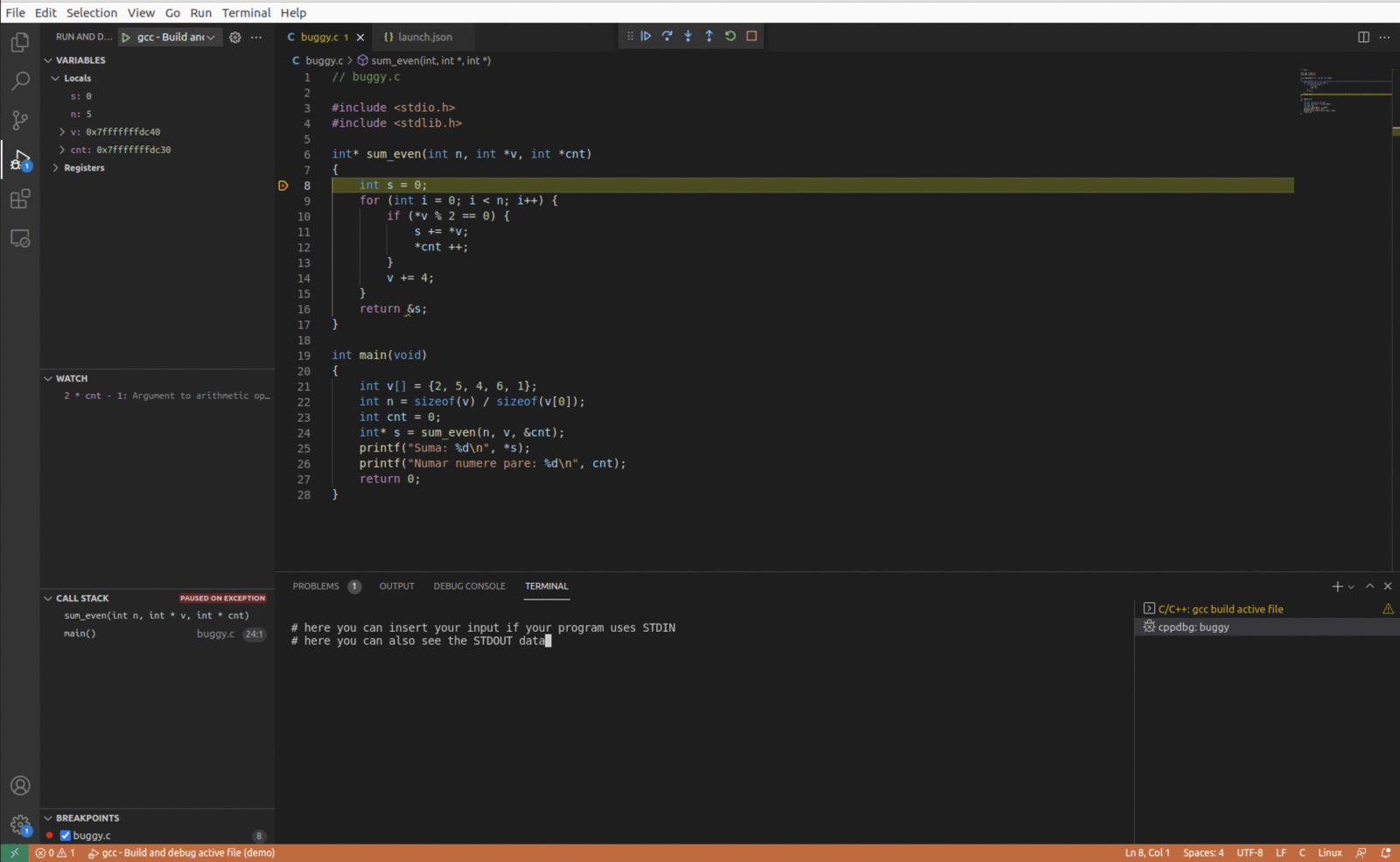Open the gcc build configuration dropdown
Viewport: 1400px width, 862px height.
(x=209, y=37)
